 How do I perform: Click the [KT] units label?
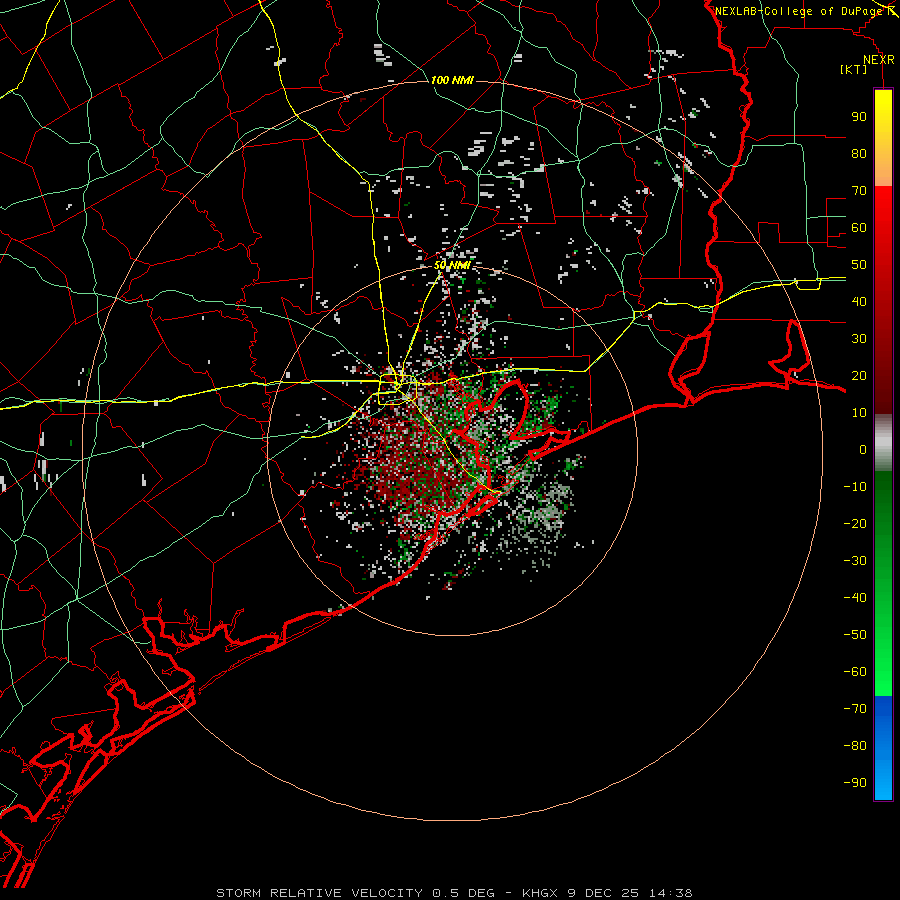pos(854,69)
